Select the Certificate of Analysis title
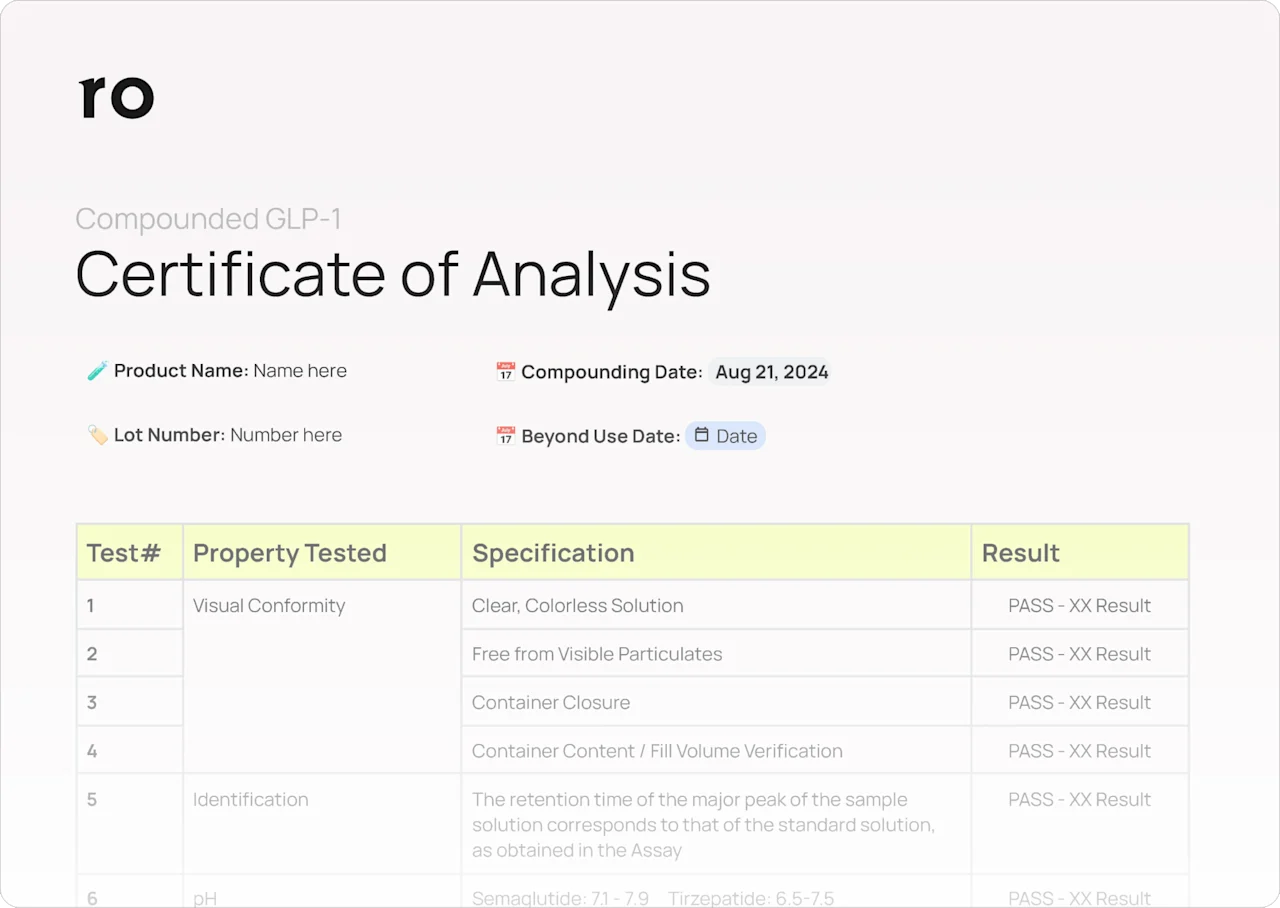Viewport: 1280px width, 908px height. (393, 274)
